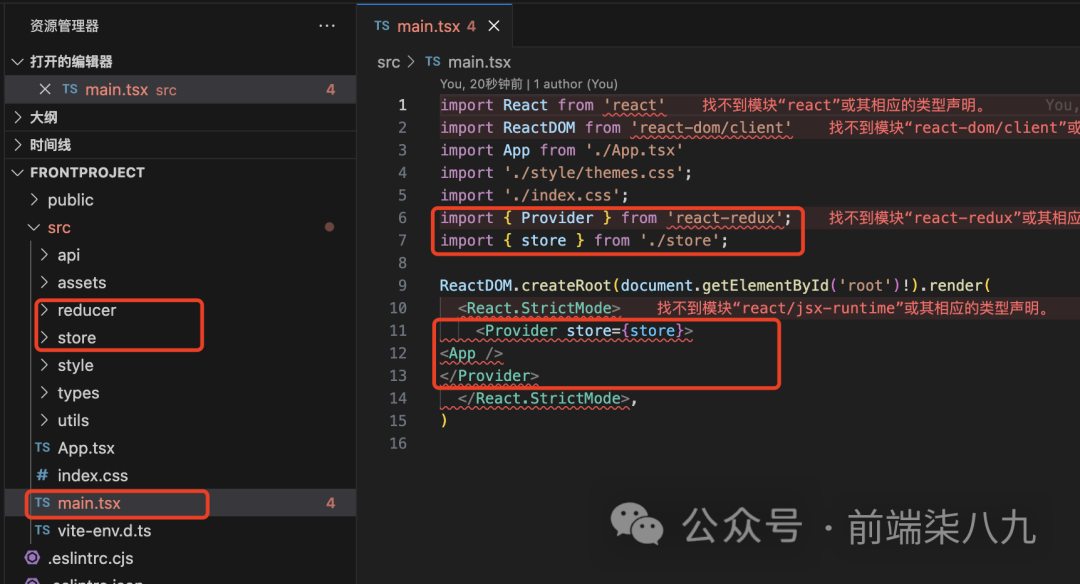1080x584 pixels.
Task: Open App.tsx from file tree
Action: click(86, 448)
